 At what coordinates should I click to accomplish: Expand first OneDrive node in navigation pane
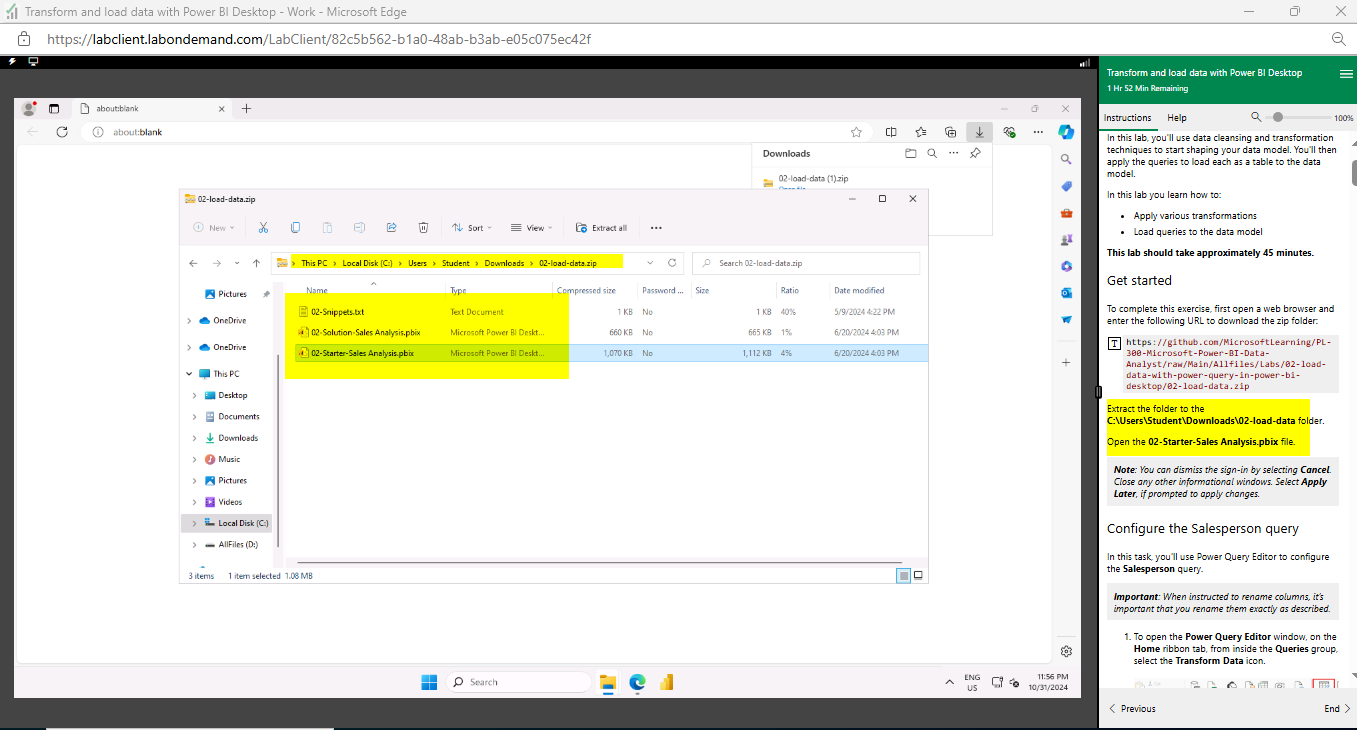[190, 321]
